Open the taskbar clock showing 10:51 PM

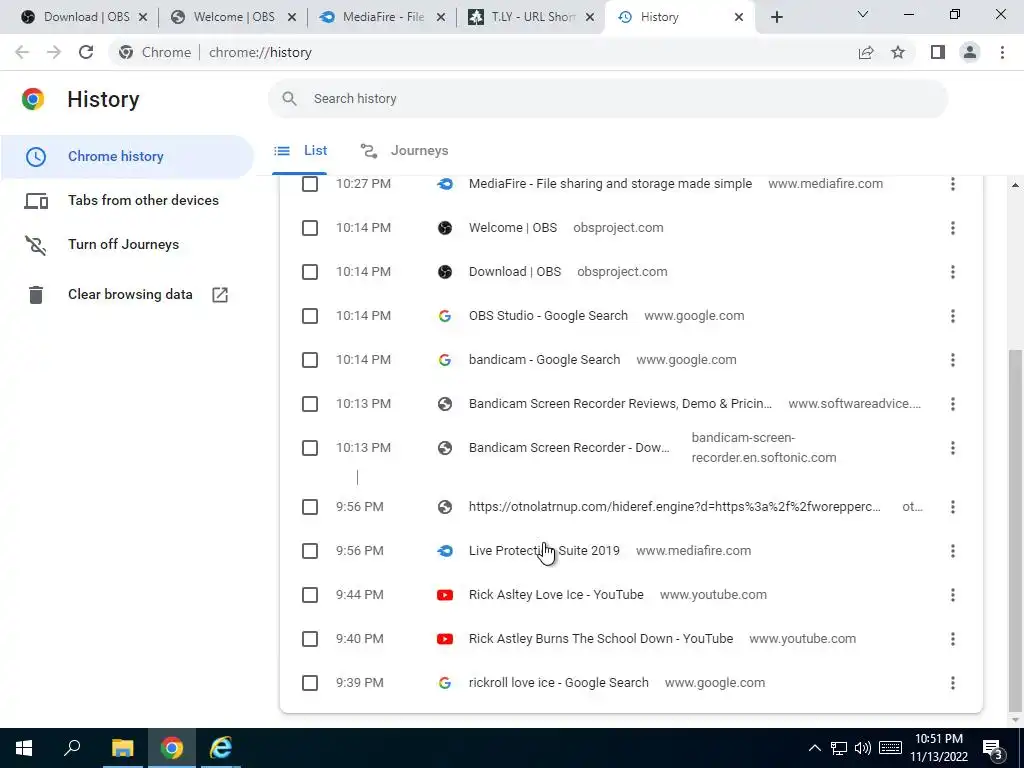point(938,748)
